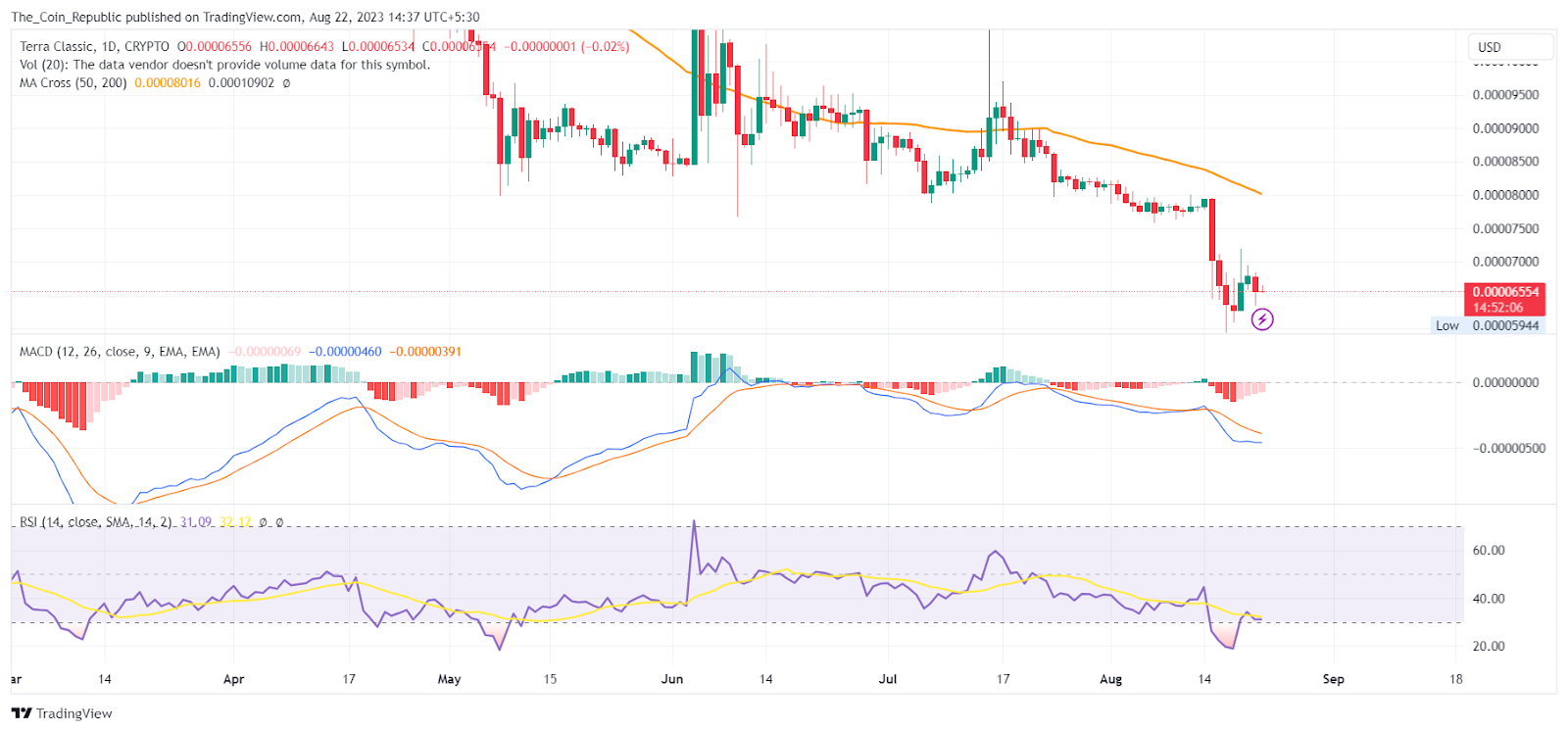The width and height of the screenshot is (1568, 732).
Task: Click the 0.00007500 price axis label
Action: [x=1505, y=228]
